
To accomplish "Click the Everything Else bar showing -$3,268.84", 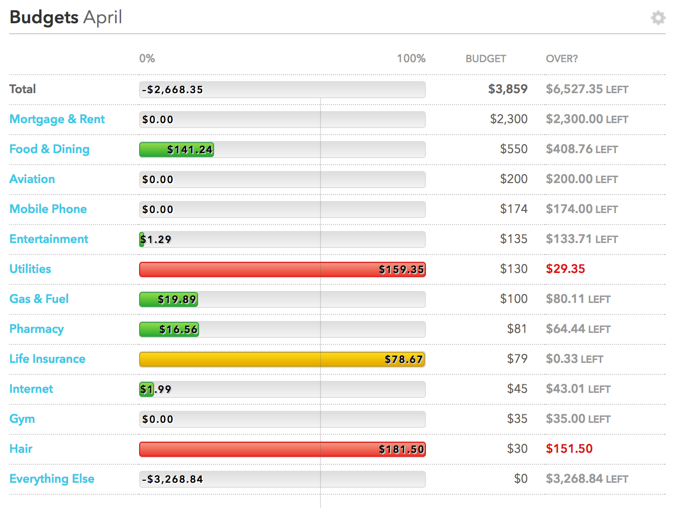I will point(282,479).
